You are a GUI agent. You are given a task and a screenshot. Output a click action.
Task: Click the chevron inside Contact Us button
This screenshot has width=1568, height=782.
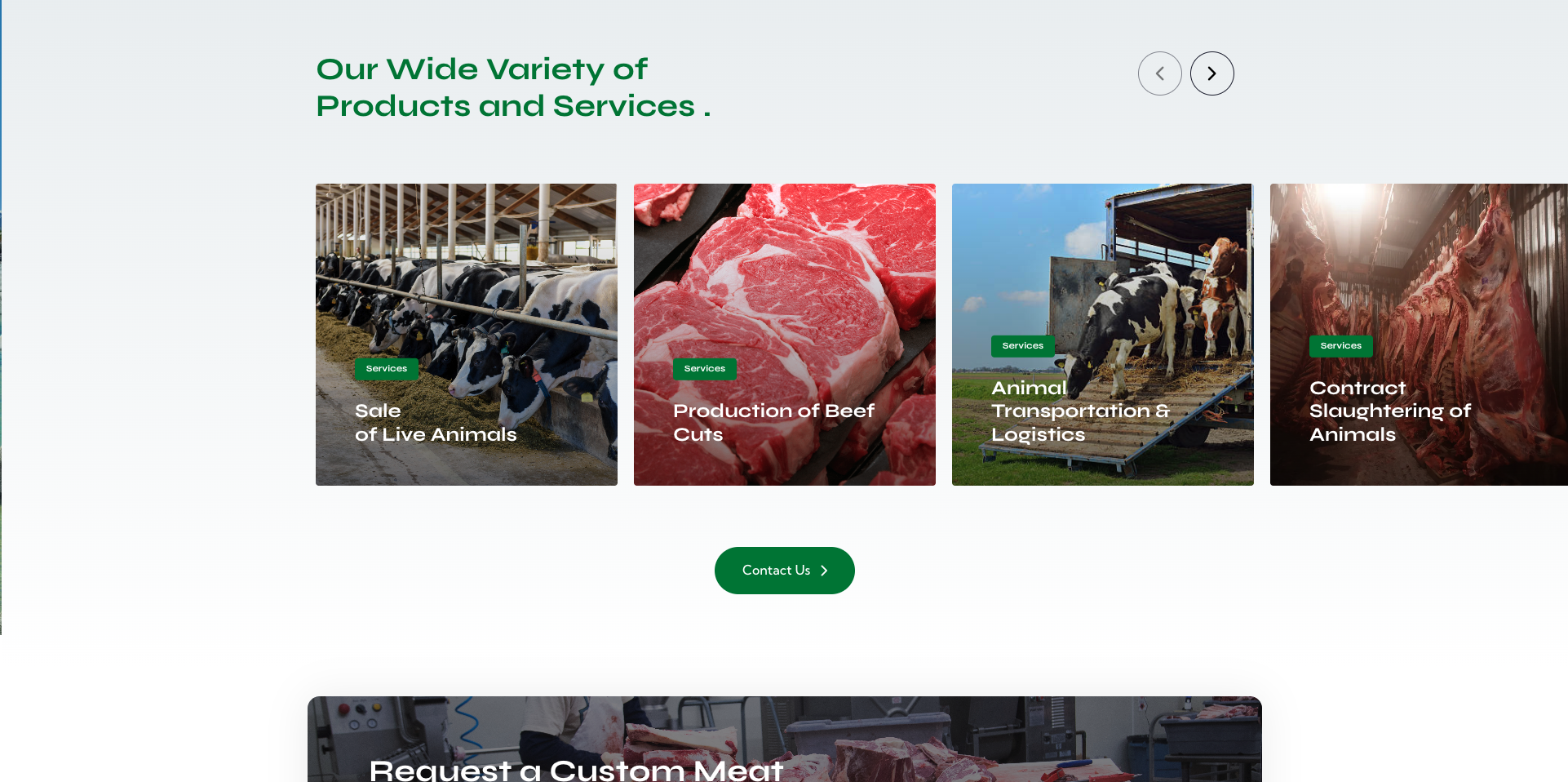[x=824, y=571]
